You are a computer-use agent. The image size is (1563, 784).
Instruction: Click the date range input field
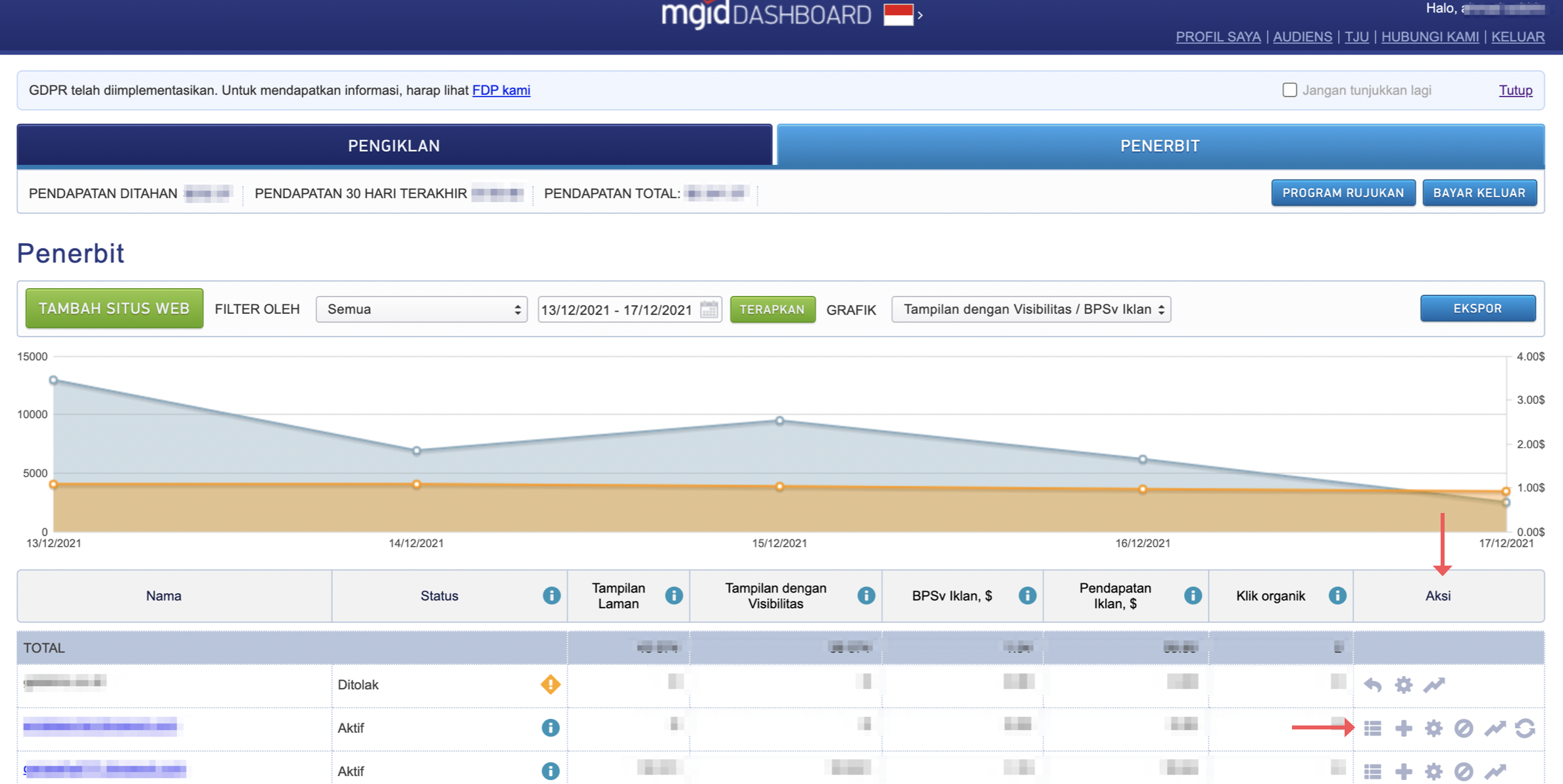(x=616, y=310)
